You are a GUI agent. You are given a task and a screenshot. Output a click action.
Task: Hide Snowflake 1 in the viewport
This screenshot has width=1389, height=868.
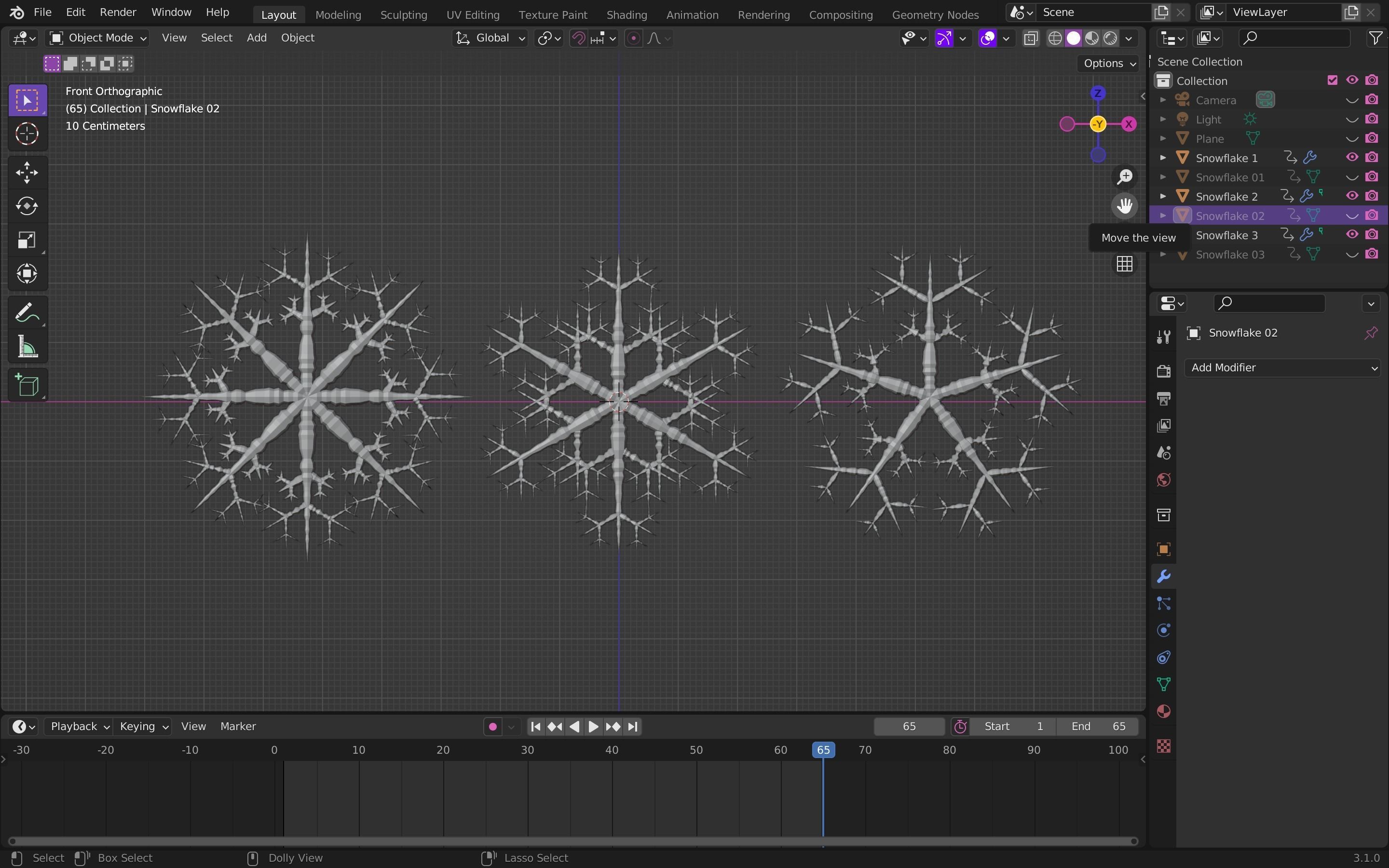pos(1352,157)
